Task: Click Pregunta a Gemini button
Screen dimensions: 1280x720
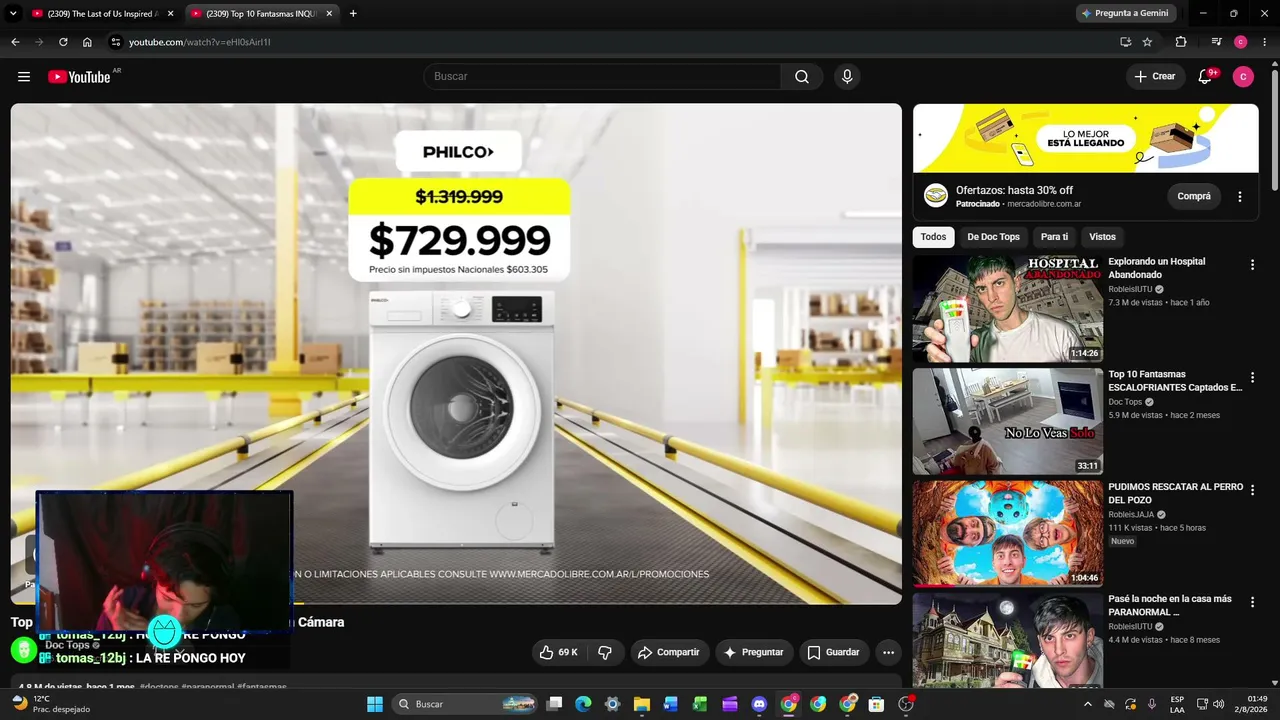Action: click(x=1126, y=14)
